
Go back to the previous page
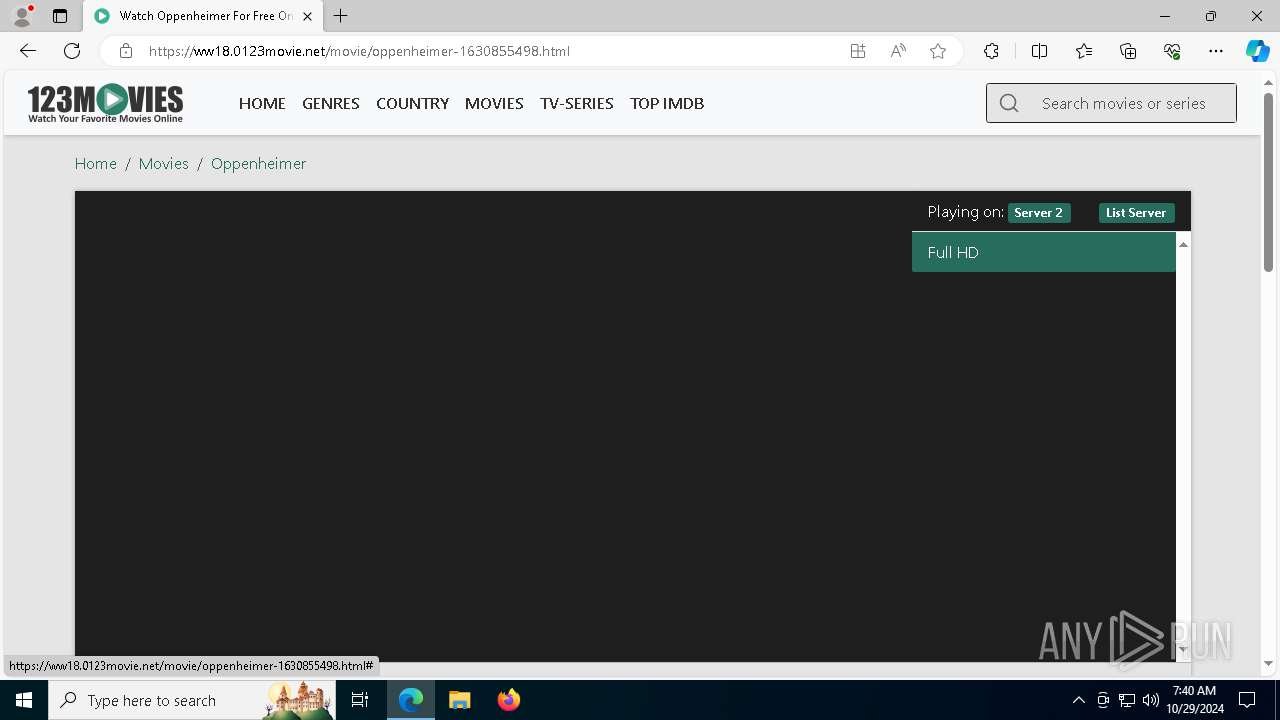pos(28,51)
